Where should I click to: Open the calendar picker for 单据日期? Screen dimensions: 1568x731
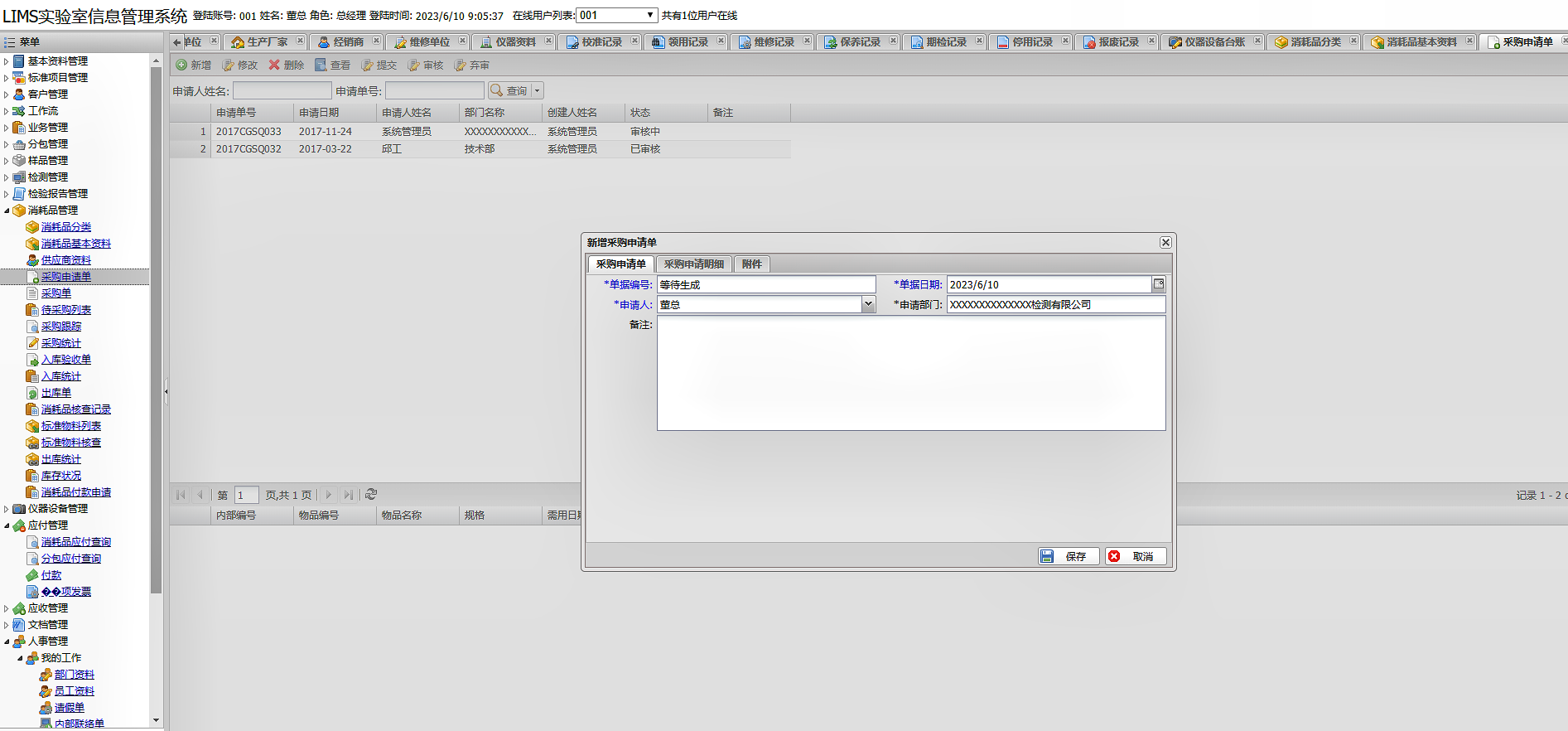point(1159,284)
